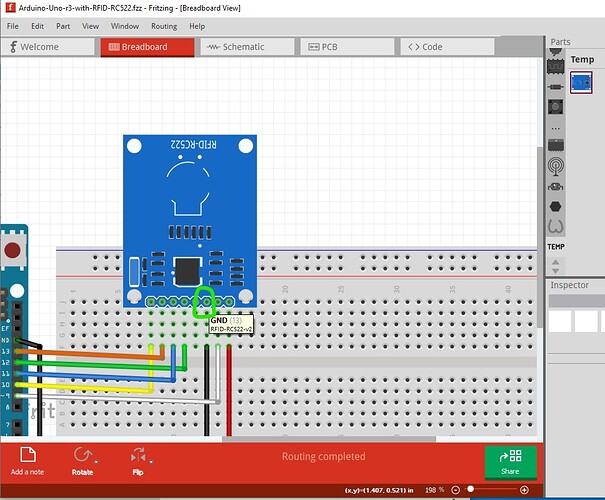This screenshot has width=605, height=500.
Task: Click the Flip tool icon
Action: 138,456
